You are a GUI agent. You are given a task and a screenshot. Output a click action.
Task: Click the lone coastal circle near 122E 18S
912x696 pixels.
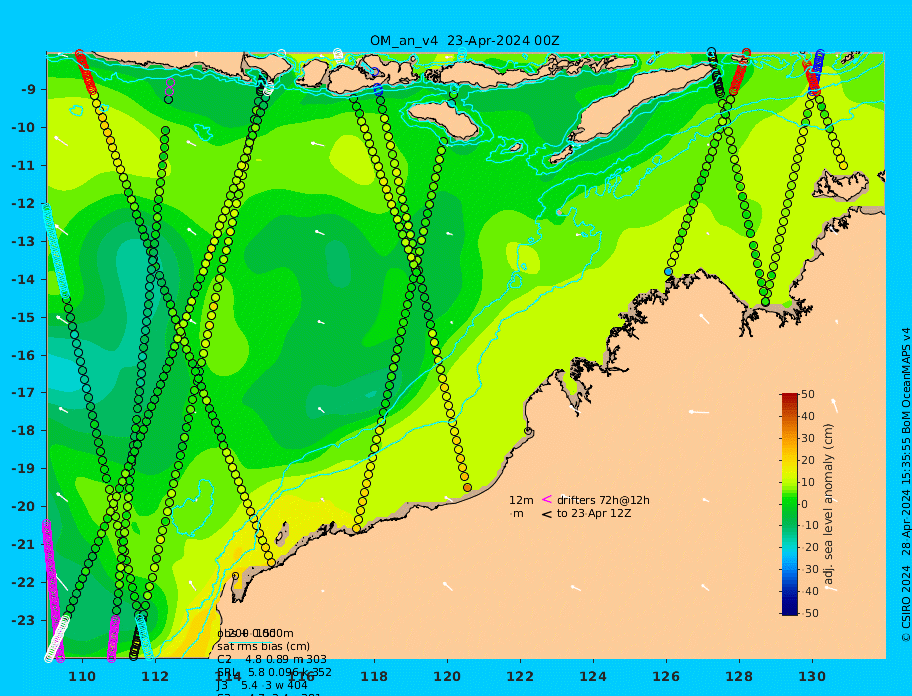coord(528,431)
